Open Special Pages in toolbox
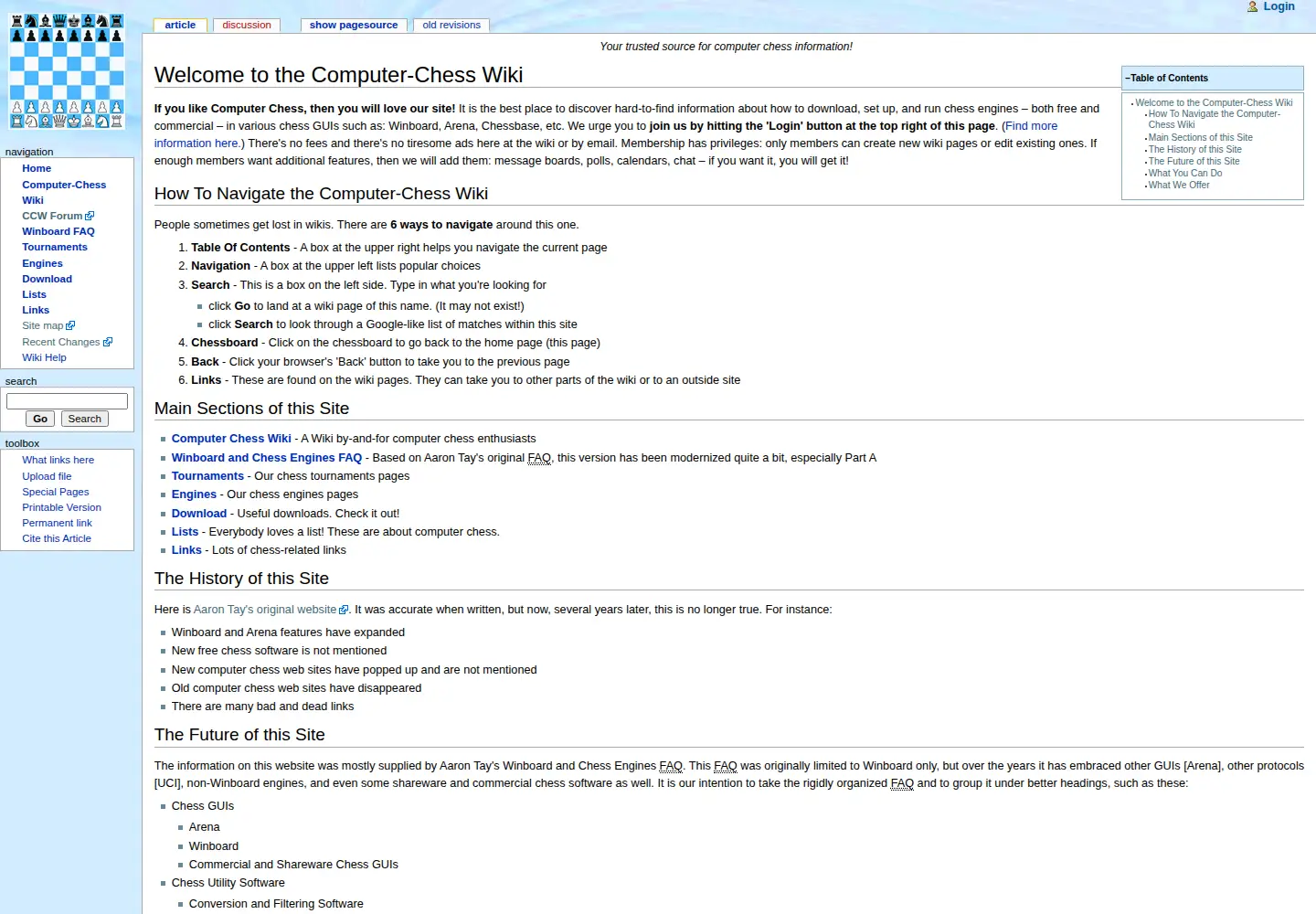Image resolution: width=1316 pixels, height=914 pixels. point(55,493)
